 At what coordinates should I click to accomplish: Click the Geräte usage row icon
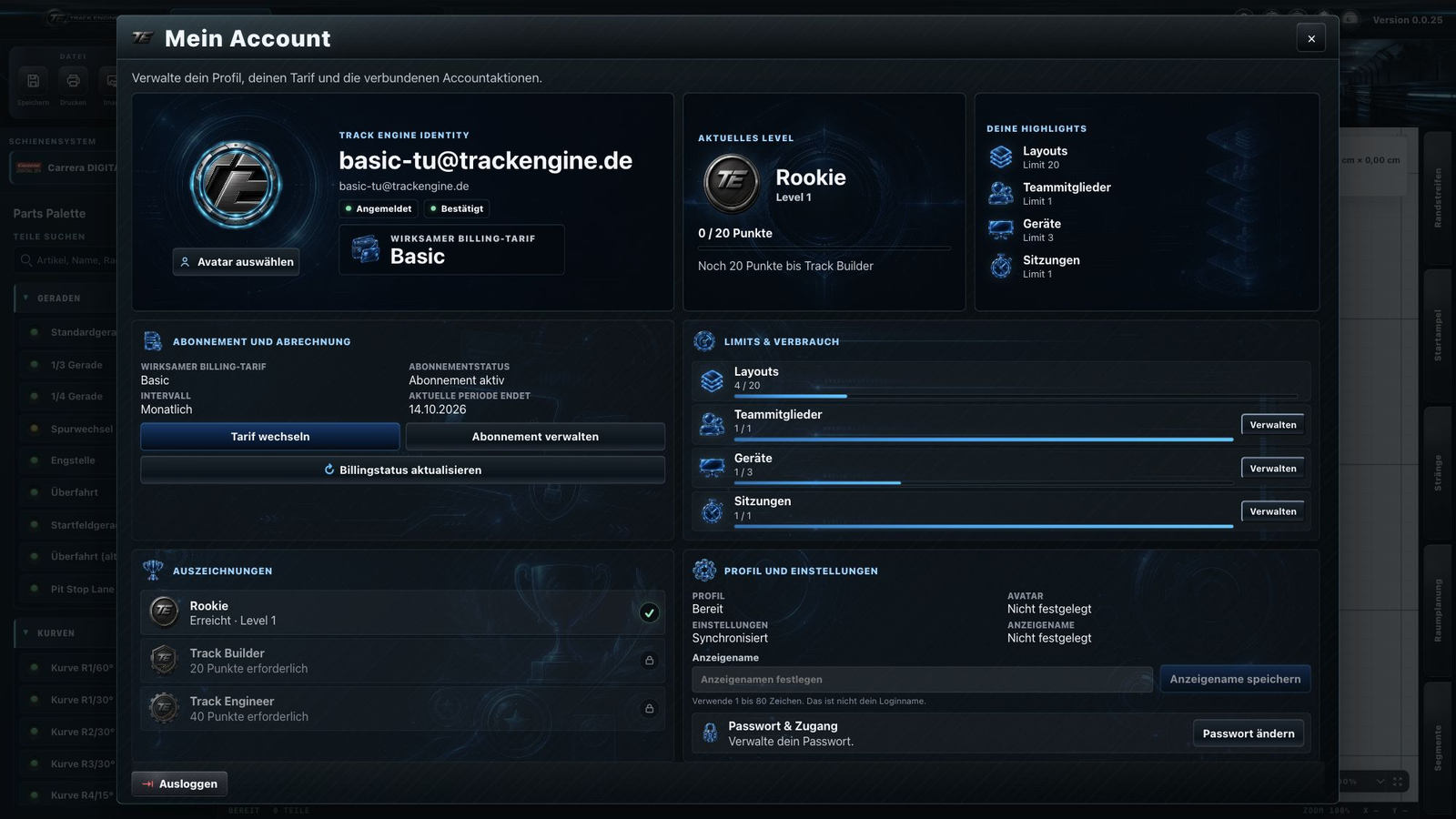click(x=712, y=468)
